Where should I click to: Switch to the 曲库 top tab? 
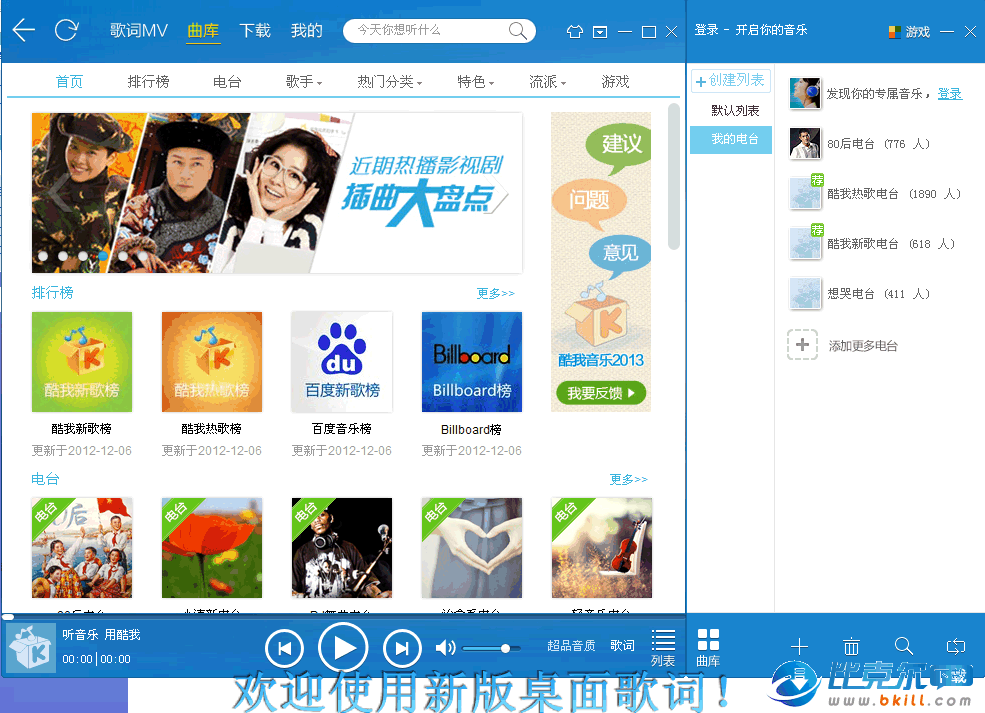click(203, 30)
